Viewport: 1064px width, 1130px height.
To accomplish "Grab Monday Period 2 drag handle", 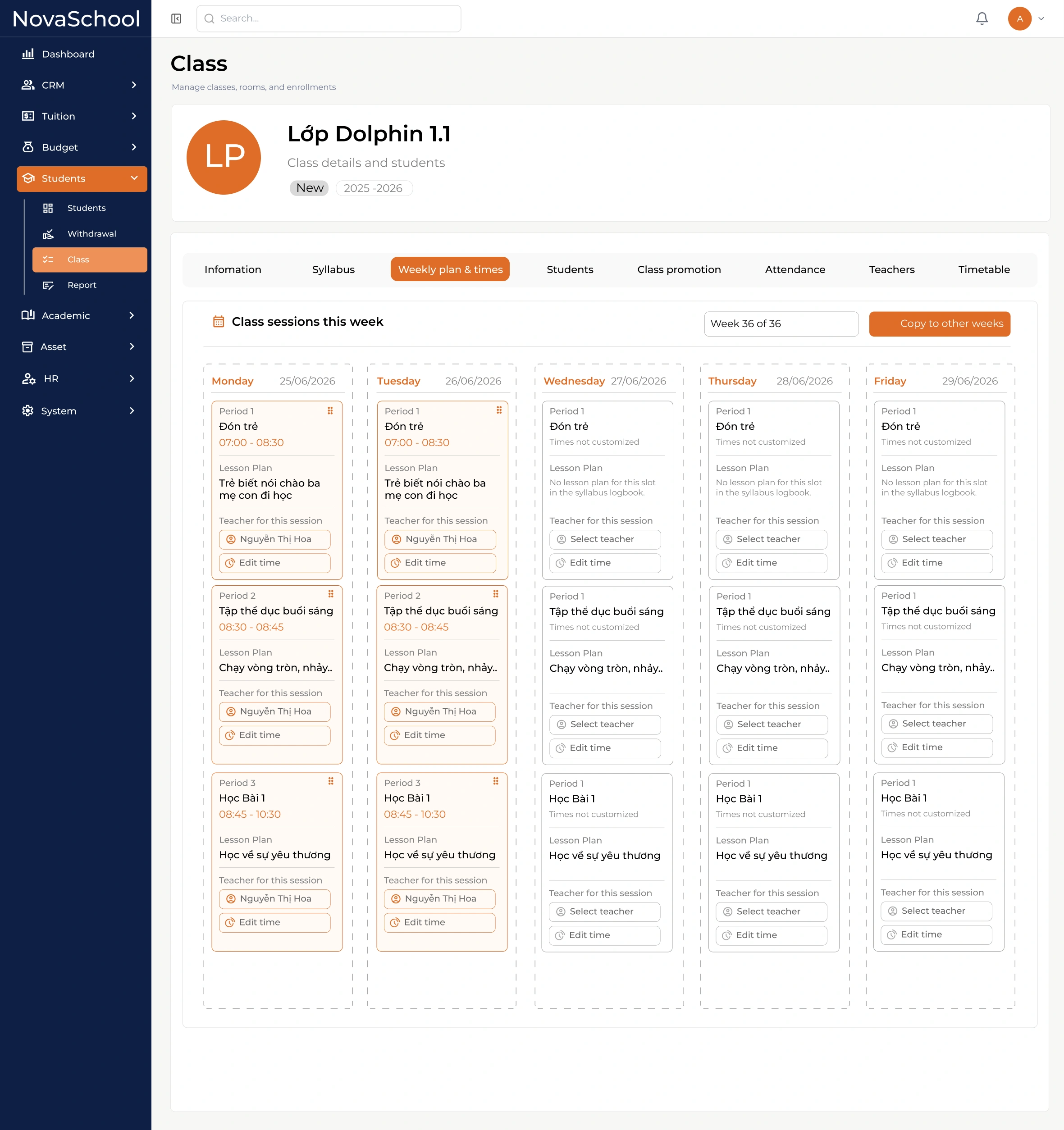I will pyautogui.click(x=330, y=594).
